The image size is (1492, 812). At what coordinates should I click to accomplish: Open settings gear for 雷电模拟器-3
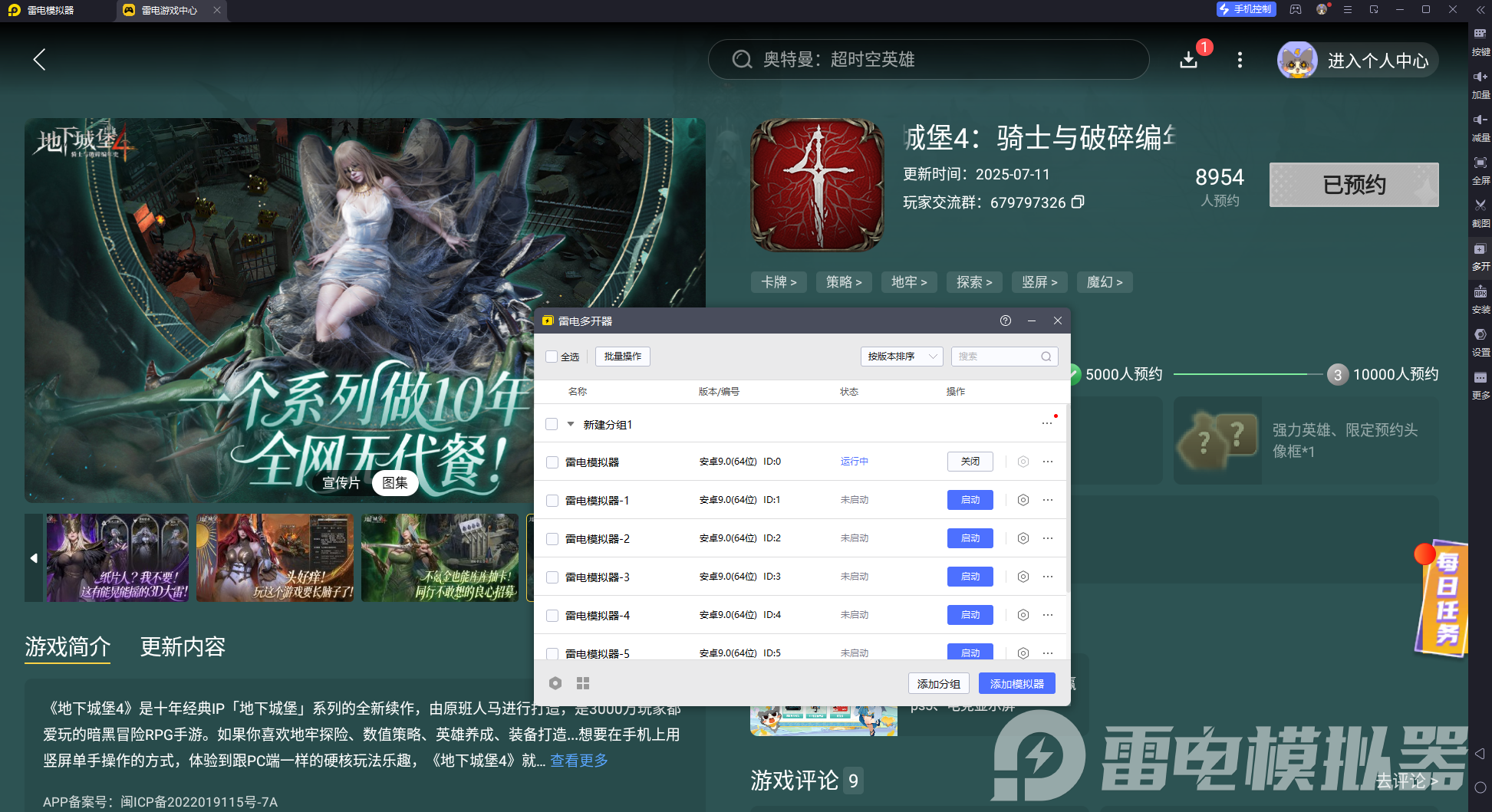[1023, 577]
